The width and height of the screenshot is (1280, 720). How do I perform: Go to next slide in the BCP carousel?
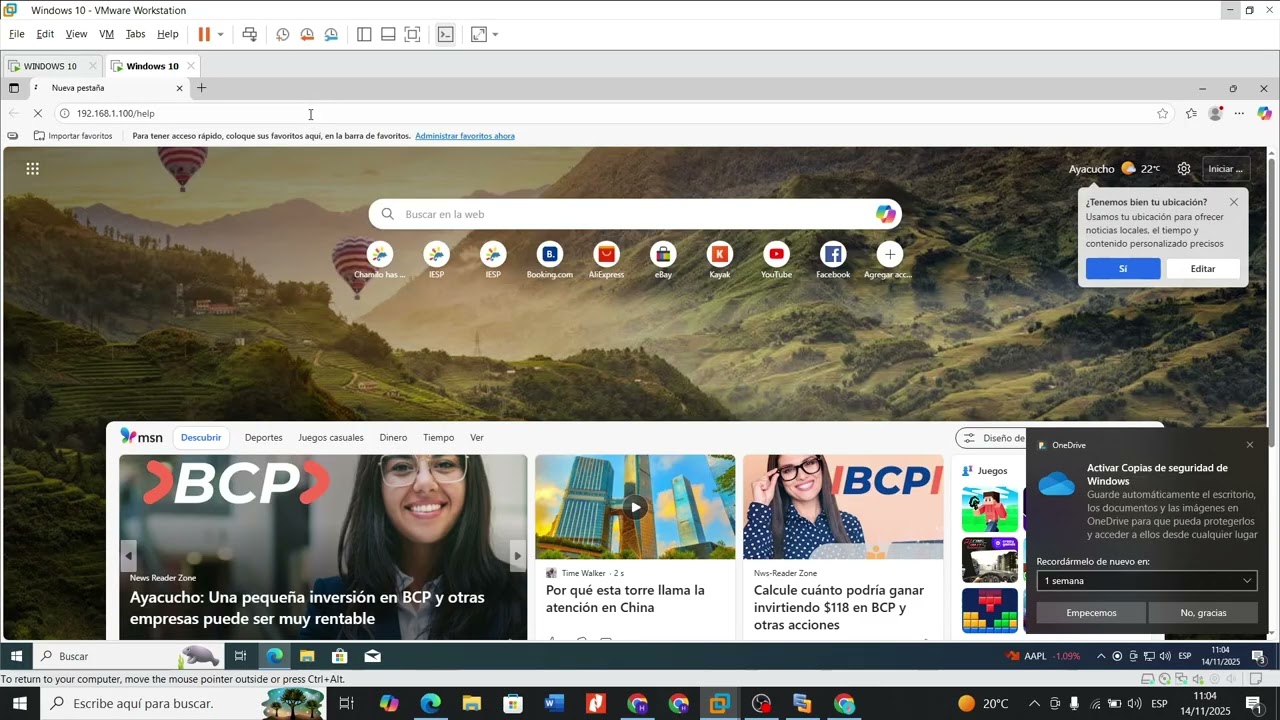[x=517, y=556]
